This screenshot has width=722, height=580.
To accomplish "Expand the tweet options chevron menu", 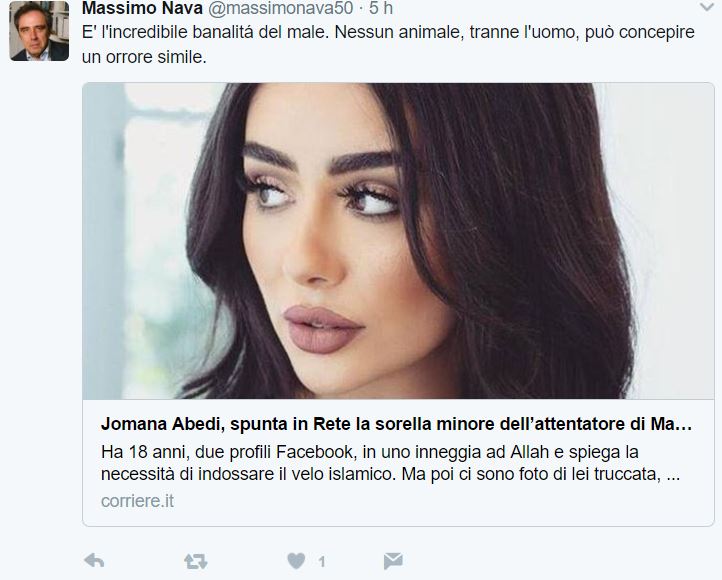I will coord(707,7).
